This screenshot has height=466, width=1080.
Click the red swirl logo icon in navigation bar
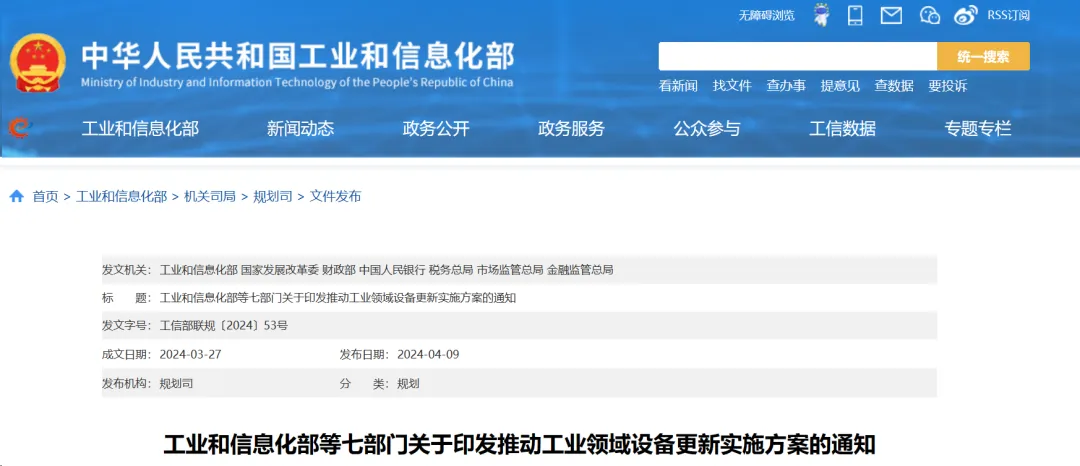tap(19, 128)
